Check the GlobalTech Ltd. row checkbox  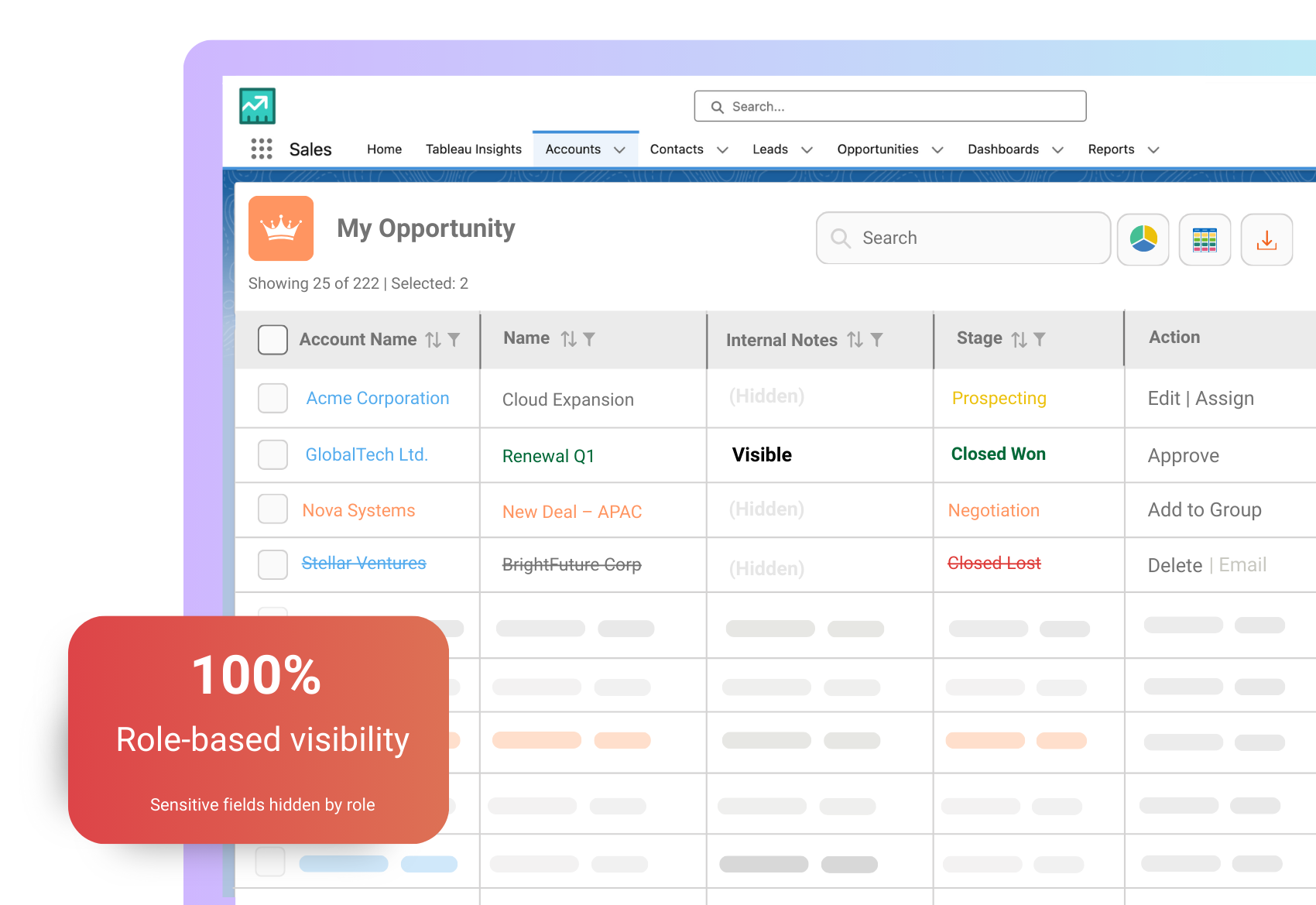point(272,454)
